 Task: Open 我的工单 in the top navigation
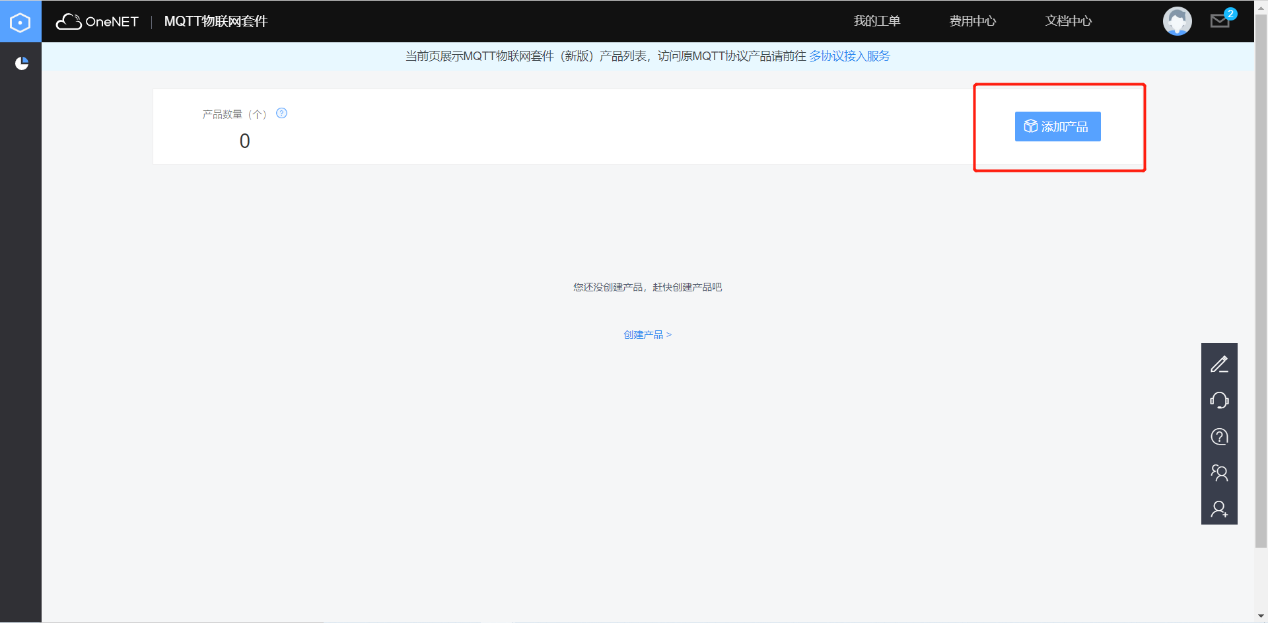876,21
